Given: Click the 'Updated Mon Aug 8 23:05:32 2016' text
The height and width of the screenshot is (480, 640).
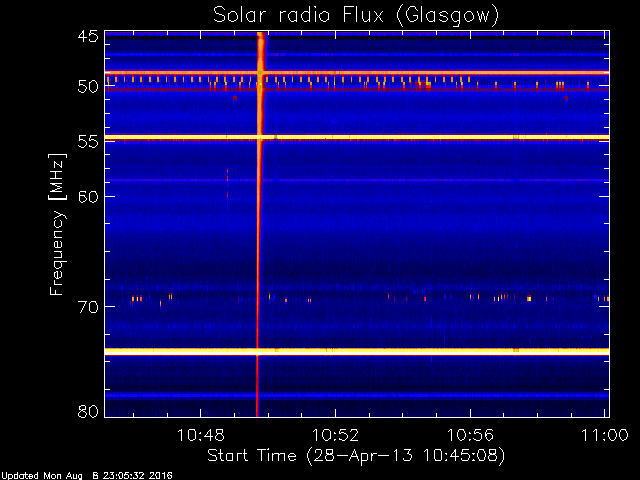Looking at the screenshot, I should (87, 476).
